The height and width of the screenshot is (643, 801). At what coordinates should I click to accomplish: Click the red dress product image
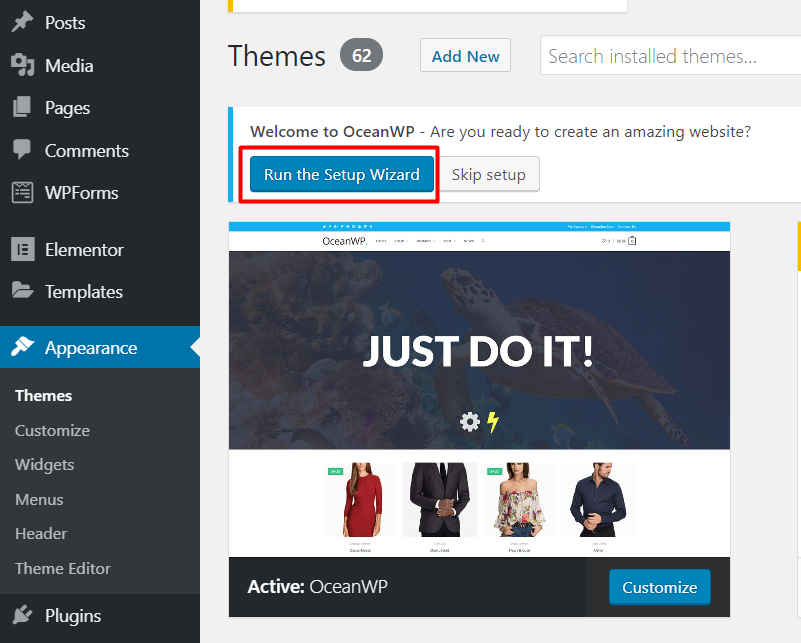360,499
